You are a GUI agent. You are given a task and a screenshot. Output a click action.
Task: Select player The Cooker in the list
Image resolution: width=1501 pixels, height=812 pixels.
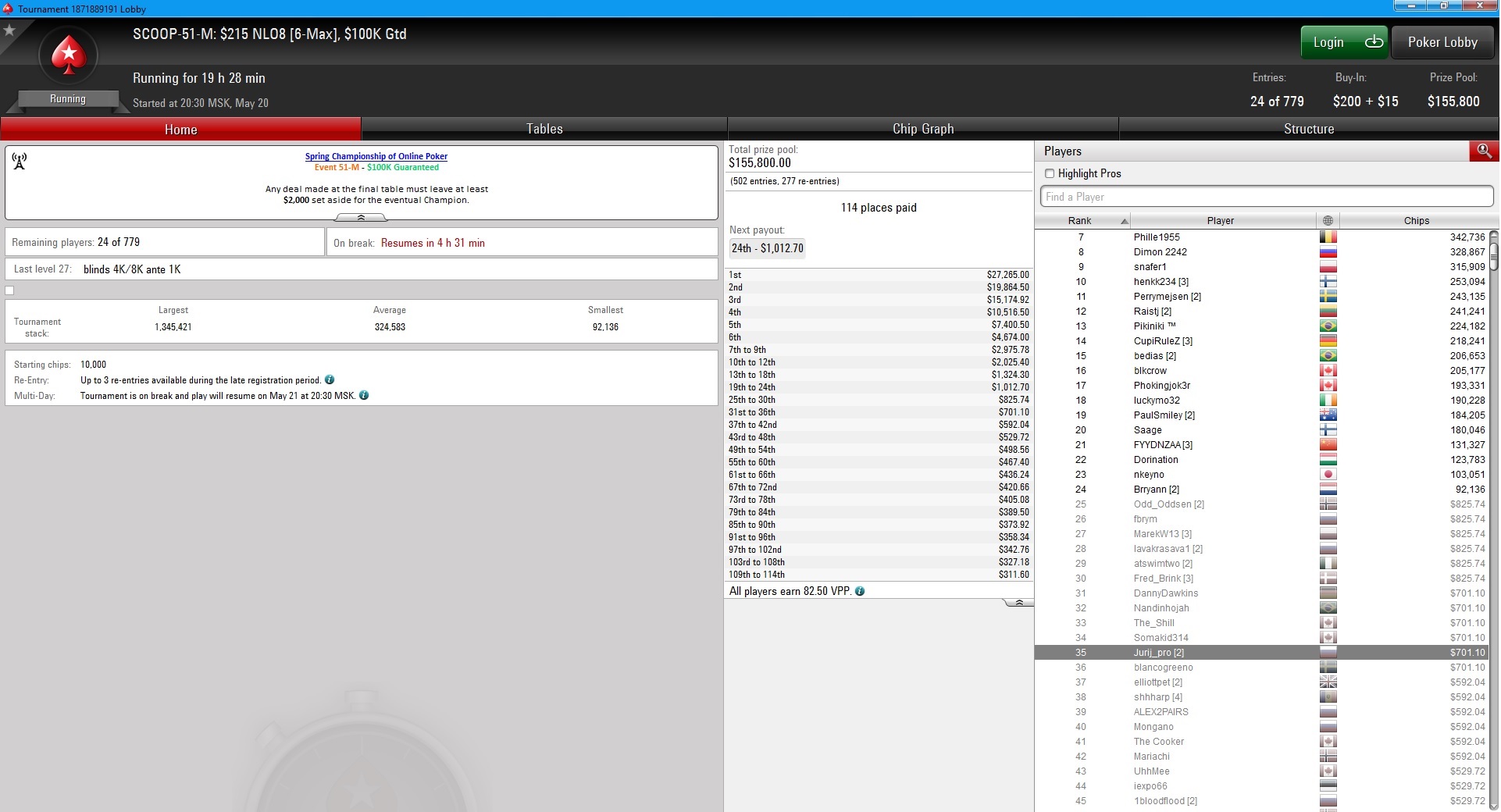tap(1261, 742)
